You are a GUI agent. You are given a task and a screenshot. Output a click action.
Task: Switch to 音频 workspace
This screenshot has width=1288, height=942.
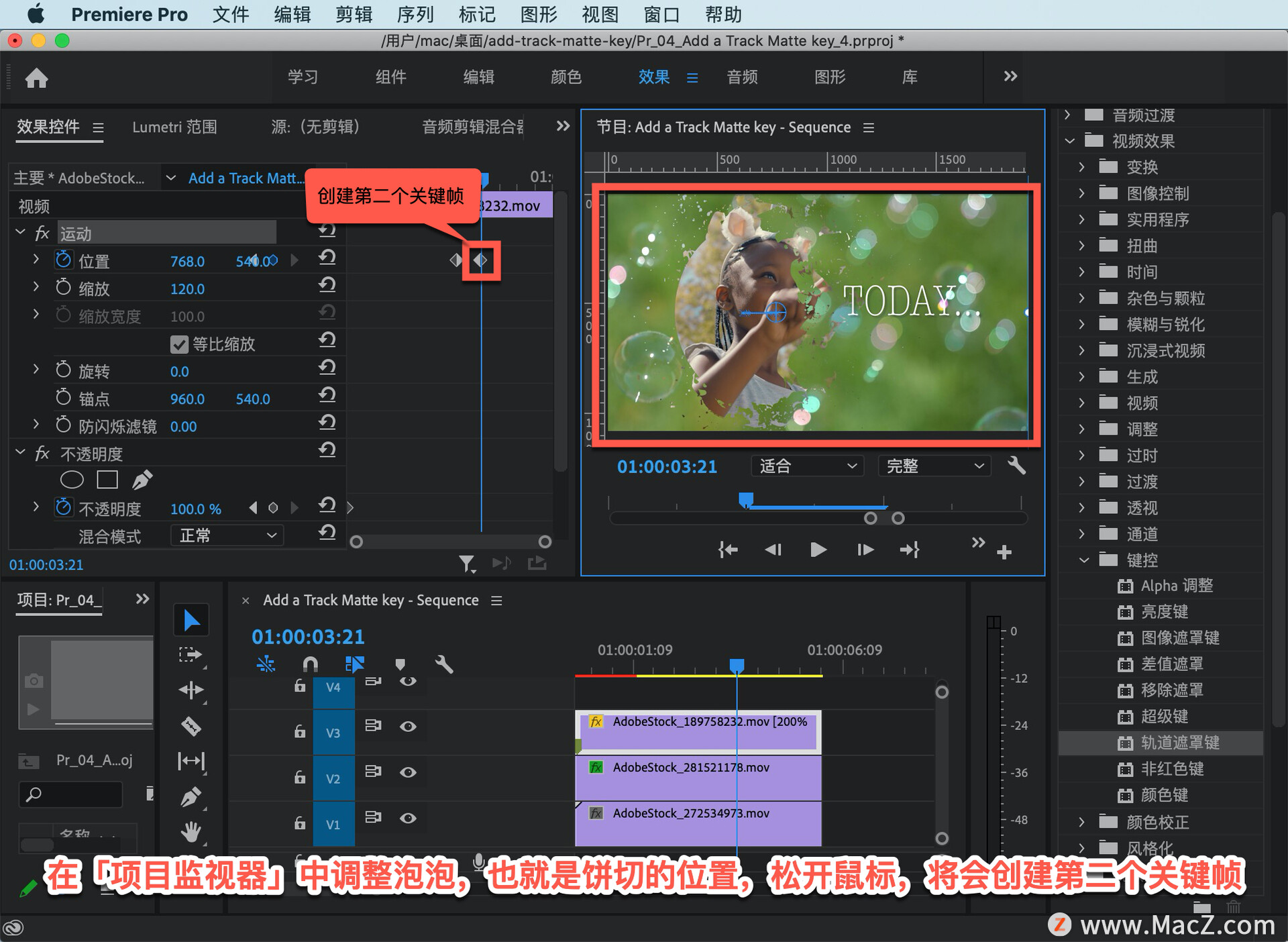point(742,77)
